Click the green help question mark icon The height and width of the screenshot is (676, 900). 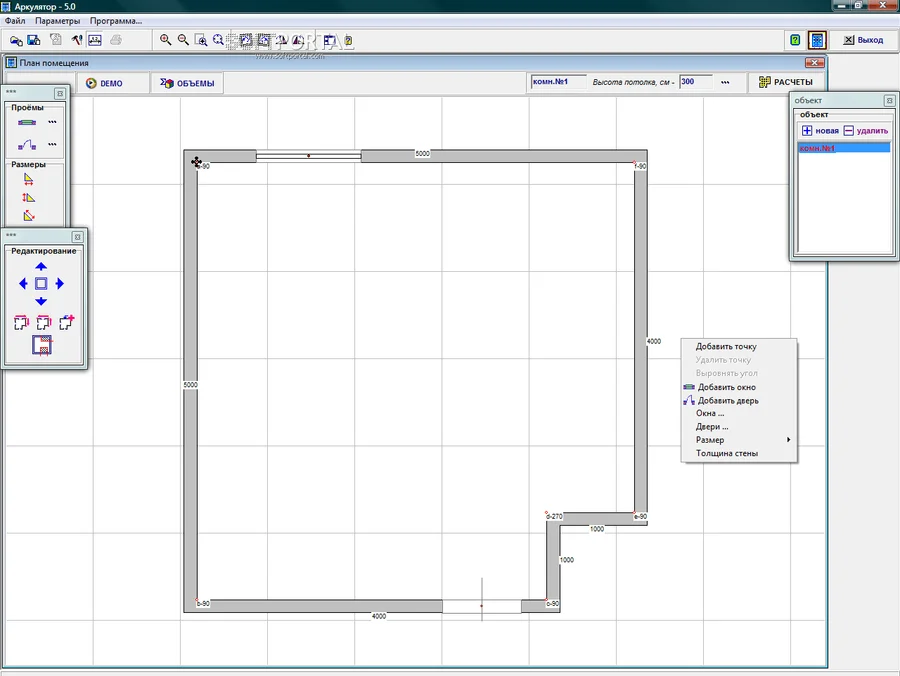[x=795, y=40]
